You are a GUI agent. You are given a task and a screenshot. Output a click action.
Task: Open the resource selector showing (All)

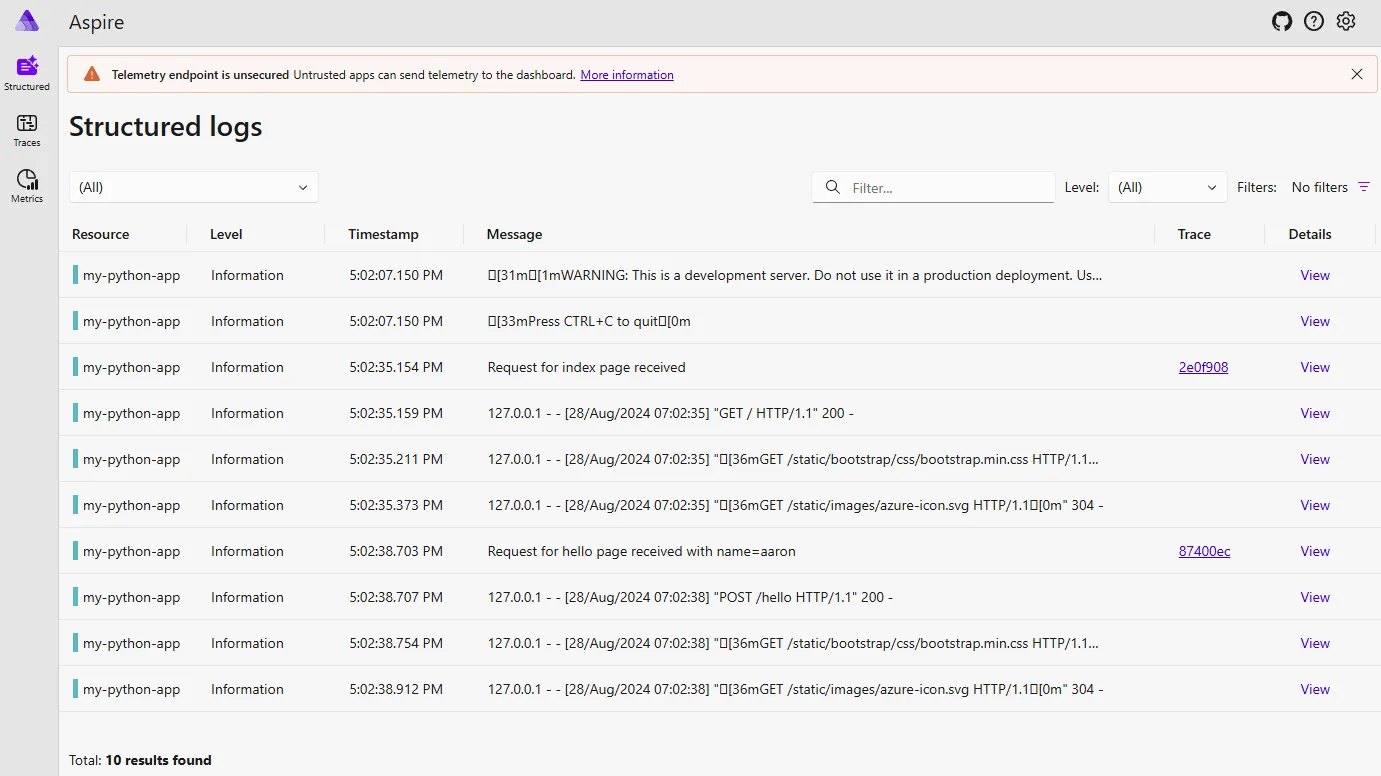pos(193,187)
